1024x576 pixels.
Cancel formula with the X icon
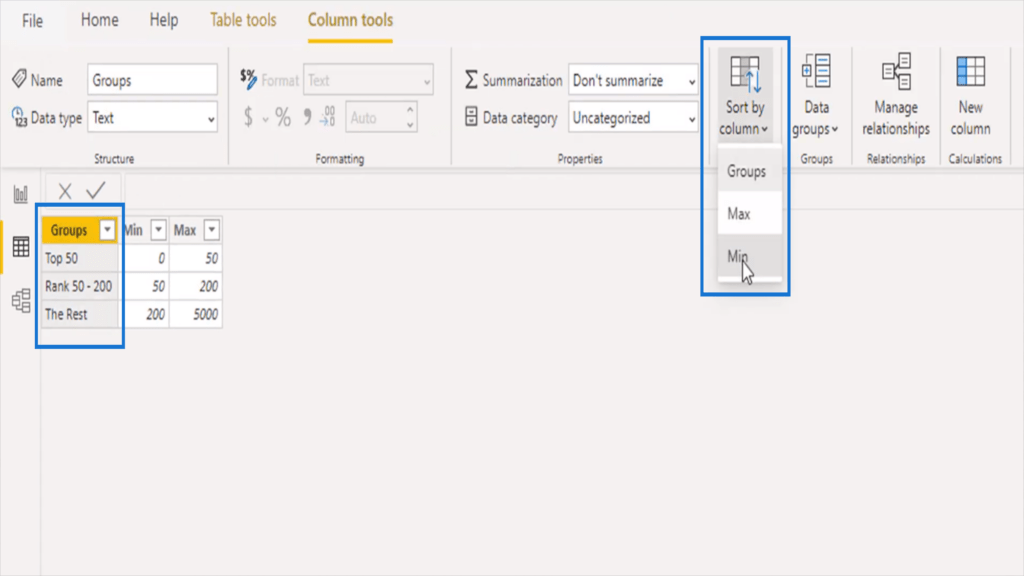65,191
